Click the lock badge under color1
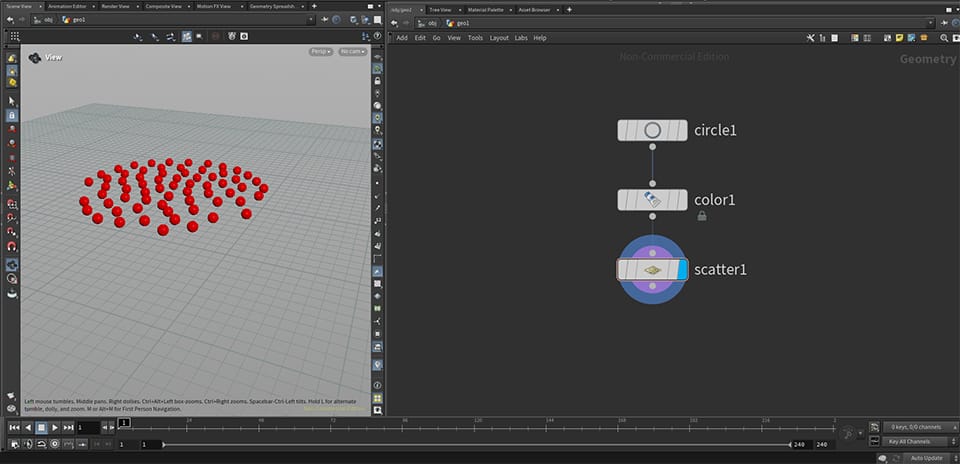The width and height of the screenshot is (960, 464). 702,216
